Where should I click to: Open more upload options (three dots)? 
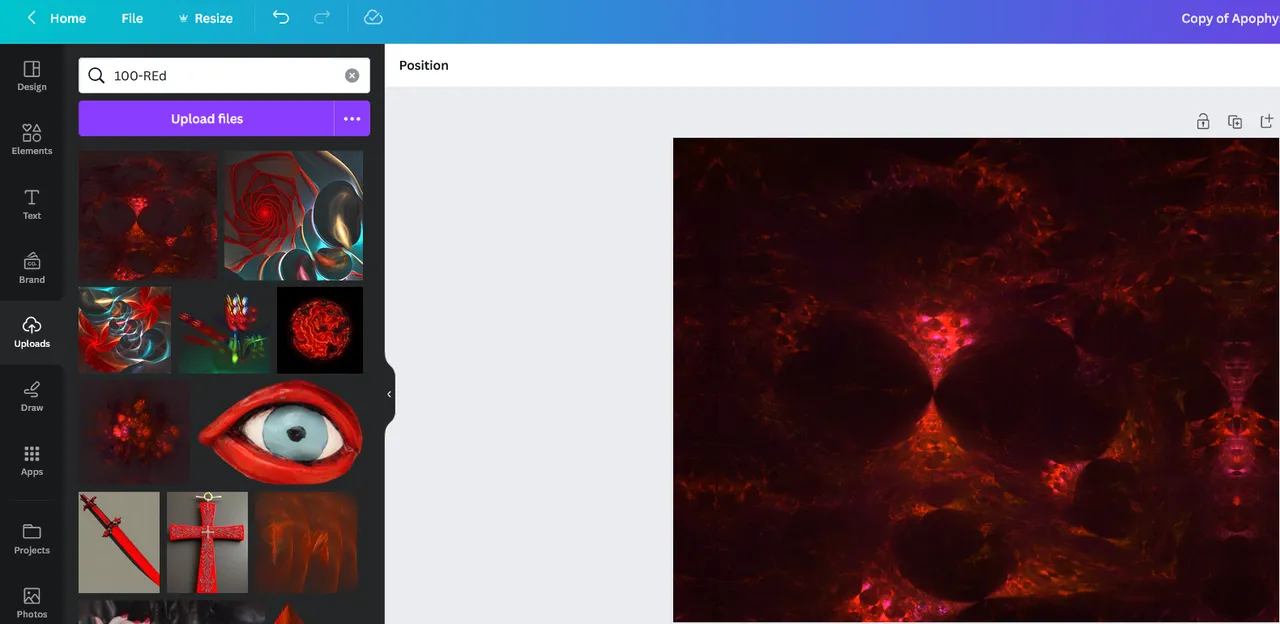coord(352,118)
